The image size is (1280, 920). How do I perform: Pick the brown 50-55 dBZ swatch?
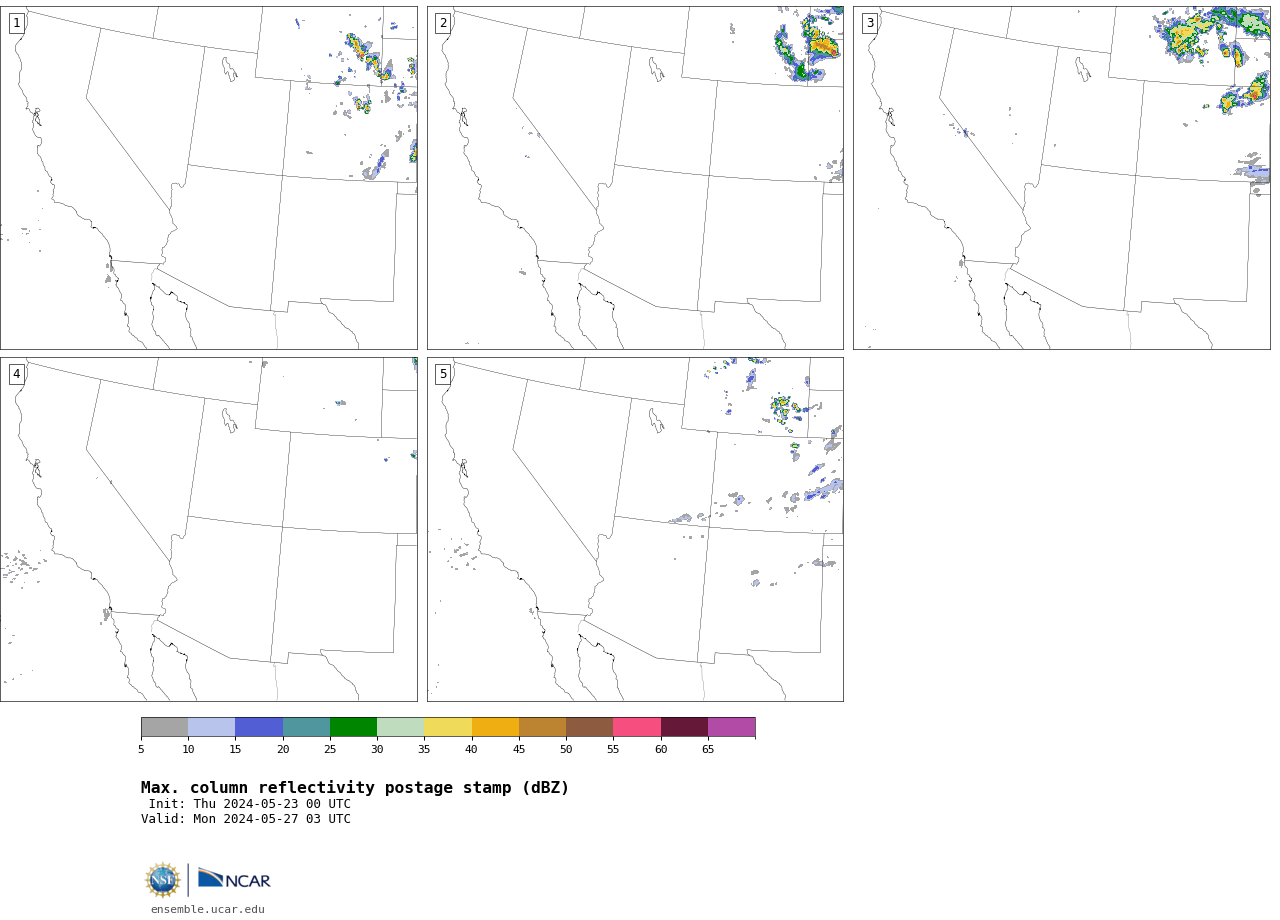point(590,727)
